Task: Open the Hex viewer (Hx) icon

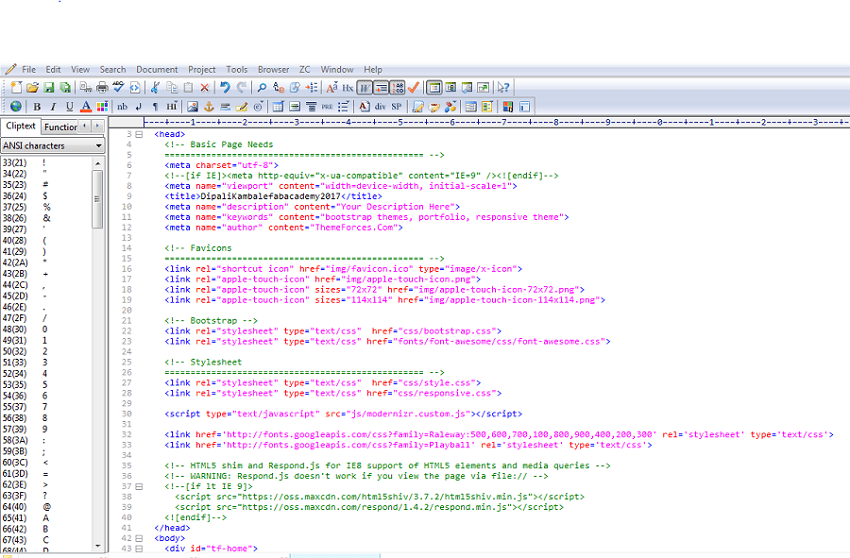Action: pos(348,87)
